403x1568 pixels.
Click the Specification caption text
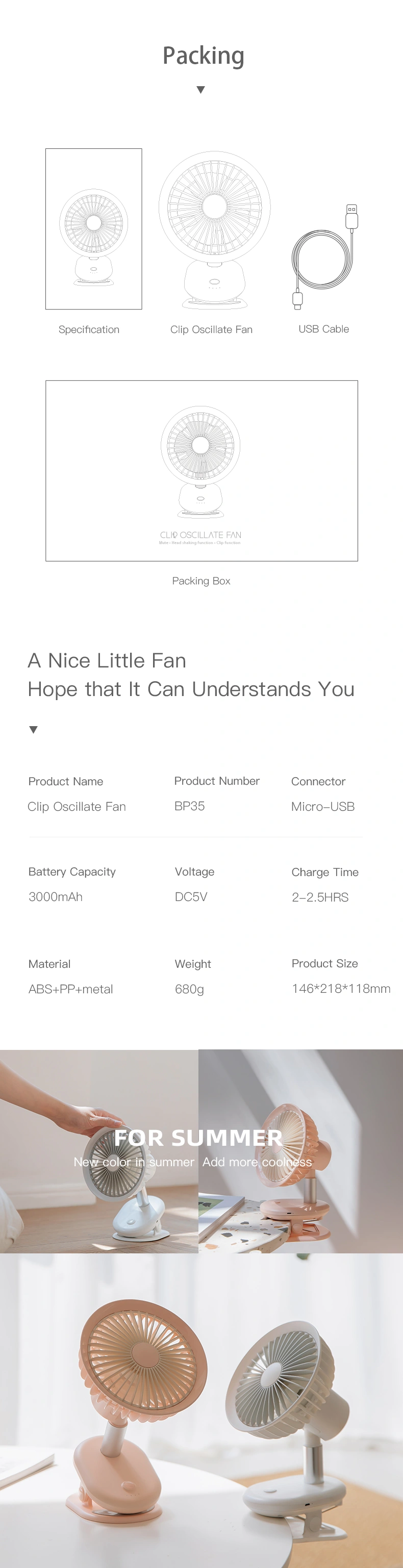[89, 329]
